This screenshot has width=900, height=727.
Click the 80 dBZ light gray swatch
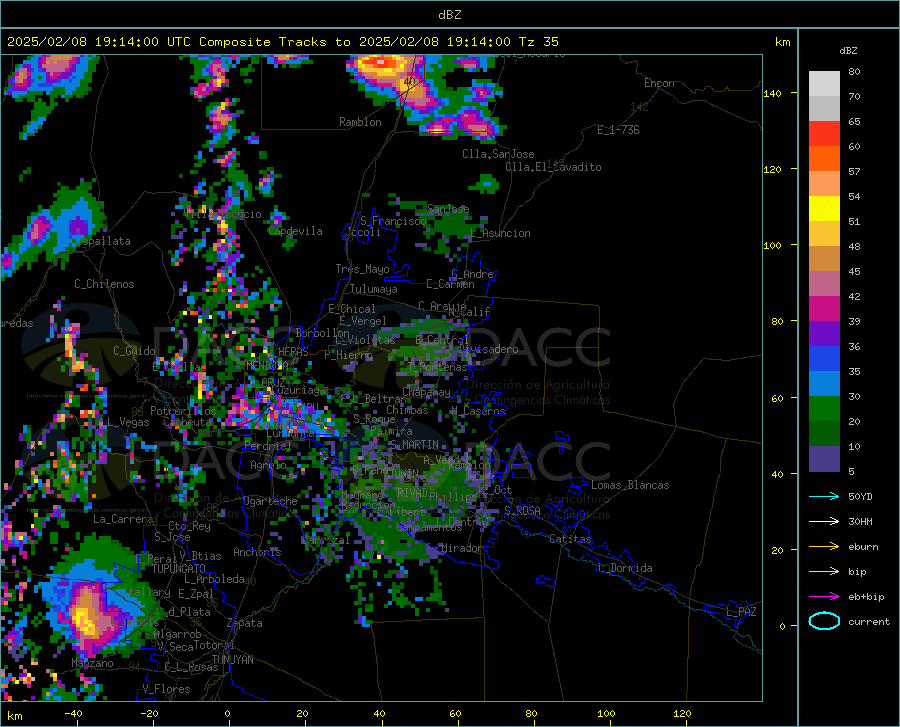824,83
